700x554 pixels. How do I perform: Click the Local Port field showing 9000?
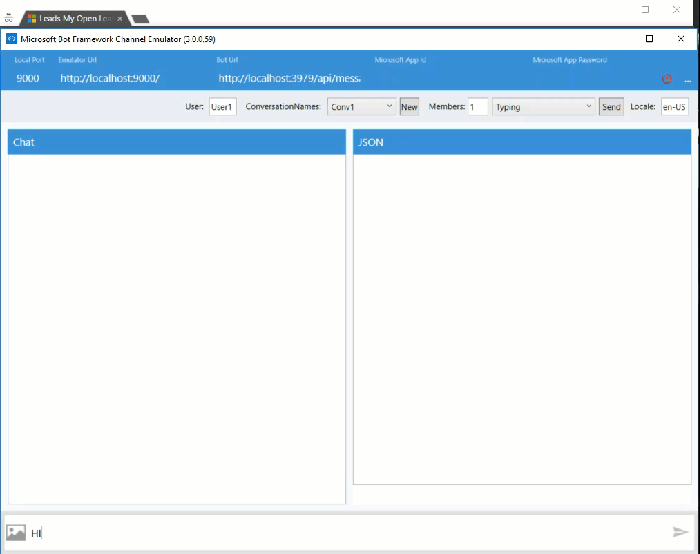click(x=28, y=78)
